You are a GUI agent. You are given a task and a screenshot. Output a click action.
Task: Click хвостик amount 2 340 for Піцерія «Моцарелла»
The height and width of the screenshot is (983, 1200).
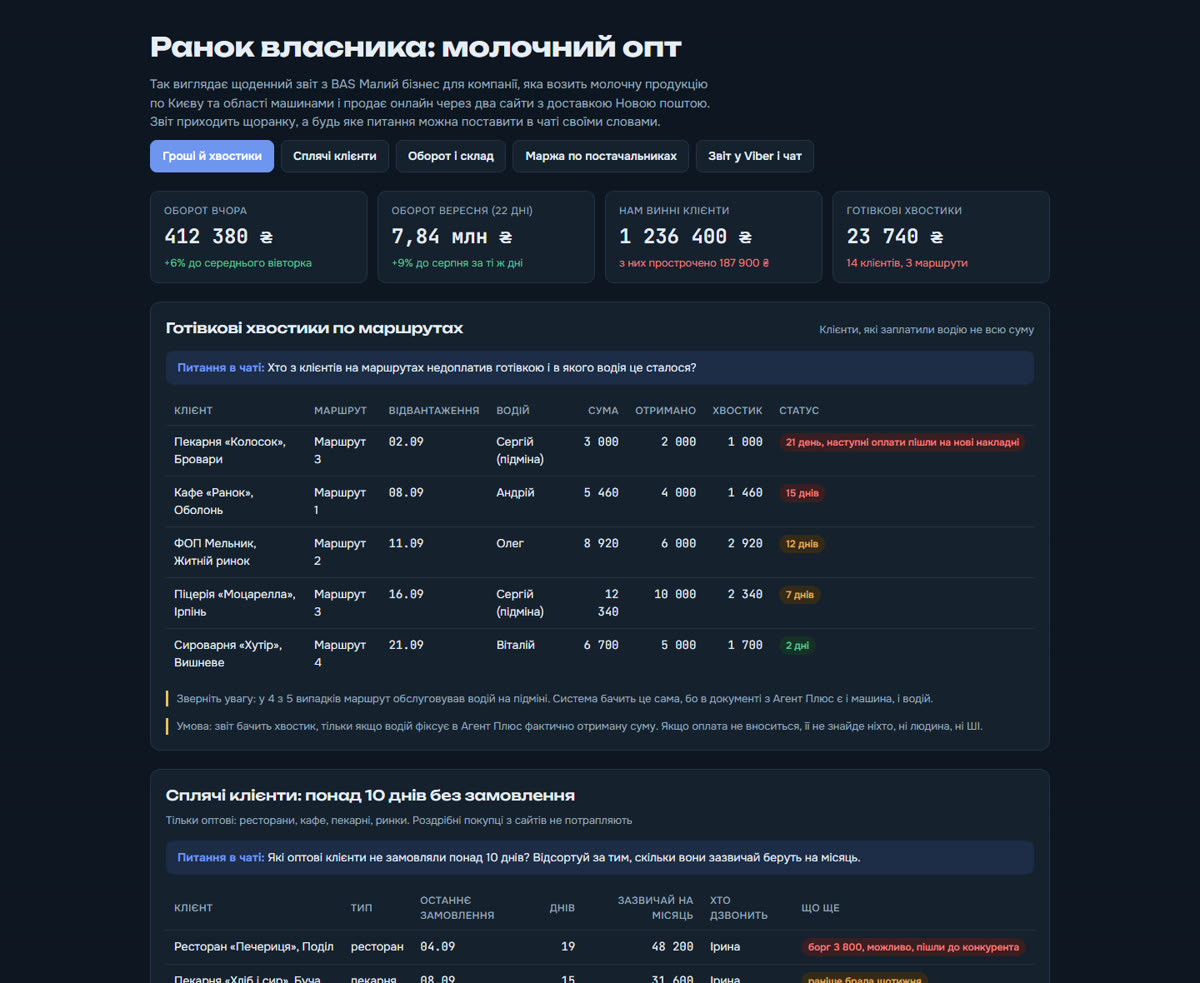(x=745, y=595)
